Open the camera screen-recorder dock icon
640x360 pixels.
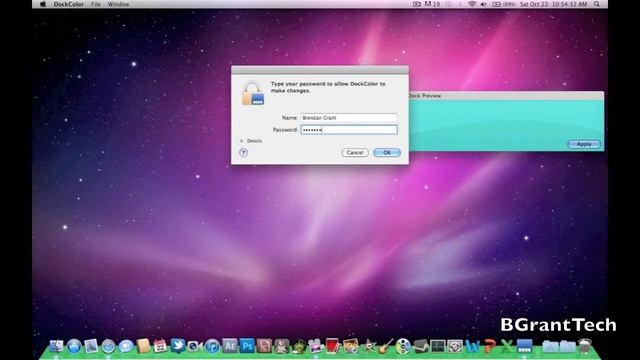tap(195, 346)
